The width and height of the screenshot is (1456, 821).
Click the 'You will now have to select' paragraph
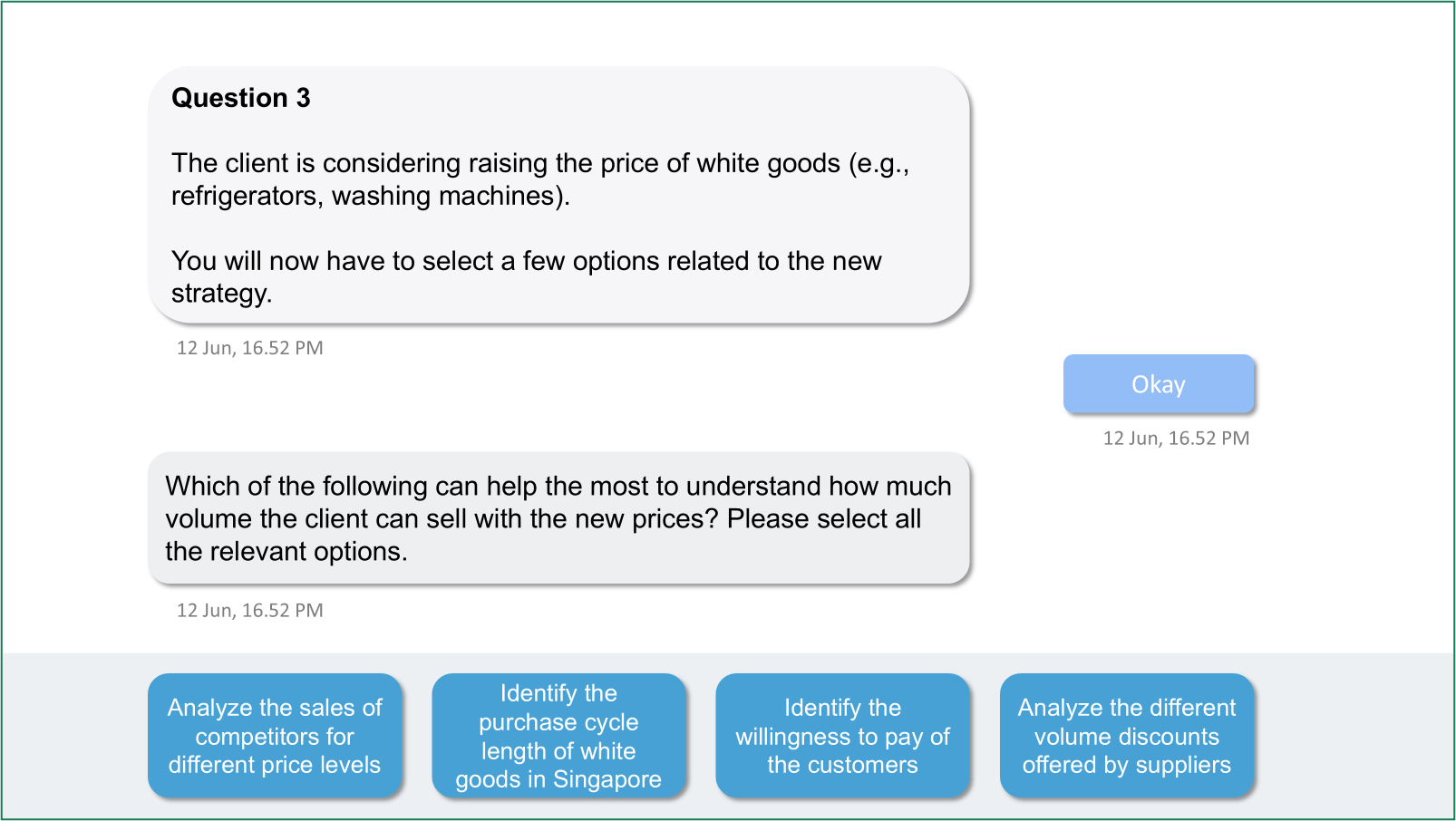click(526, 261)
